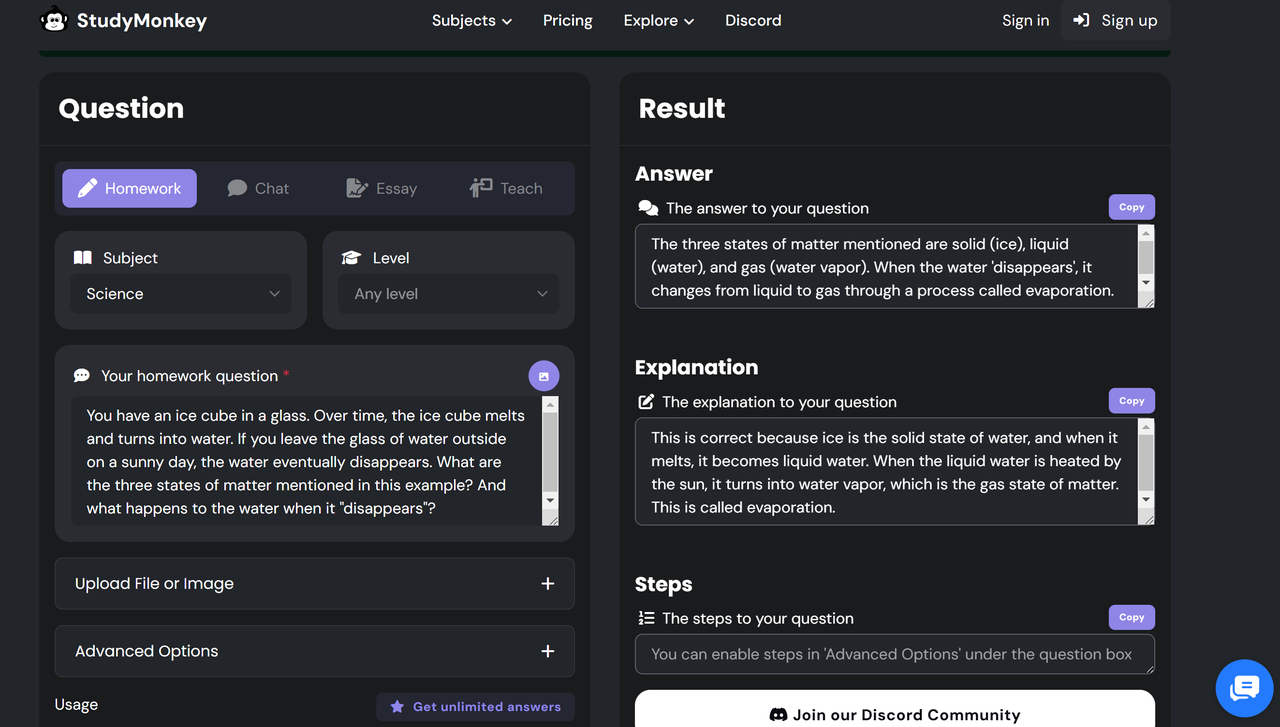Open the Level dropdown showing Any level

click(x=449, y=294)
